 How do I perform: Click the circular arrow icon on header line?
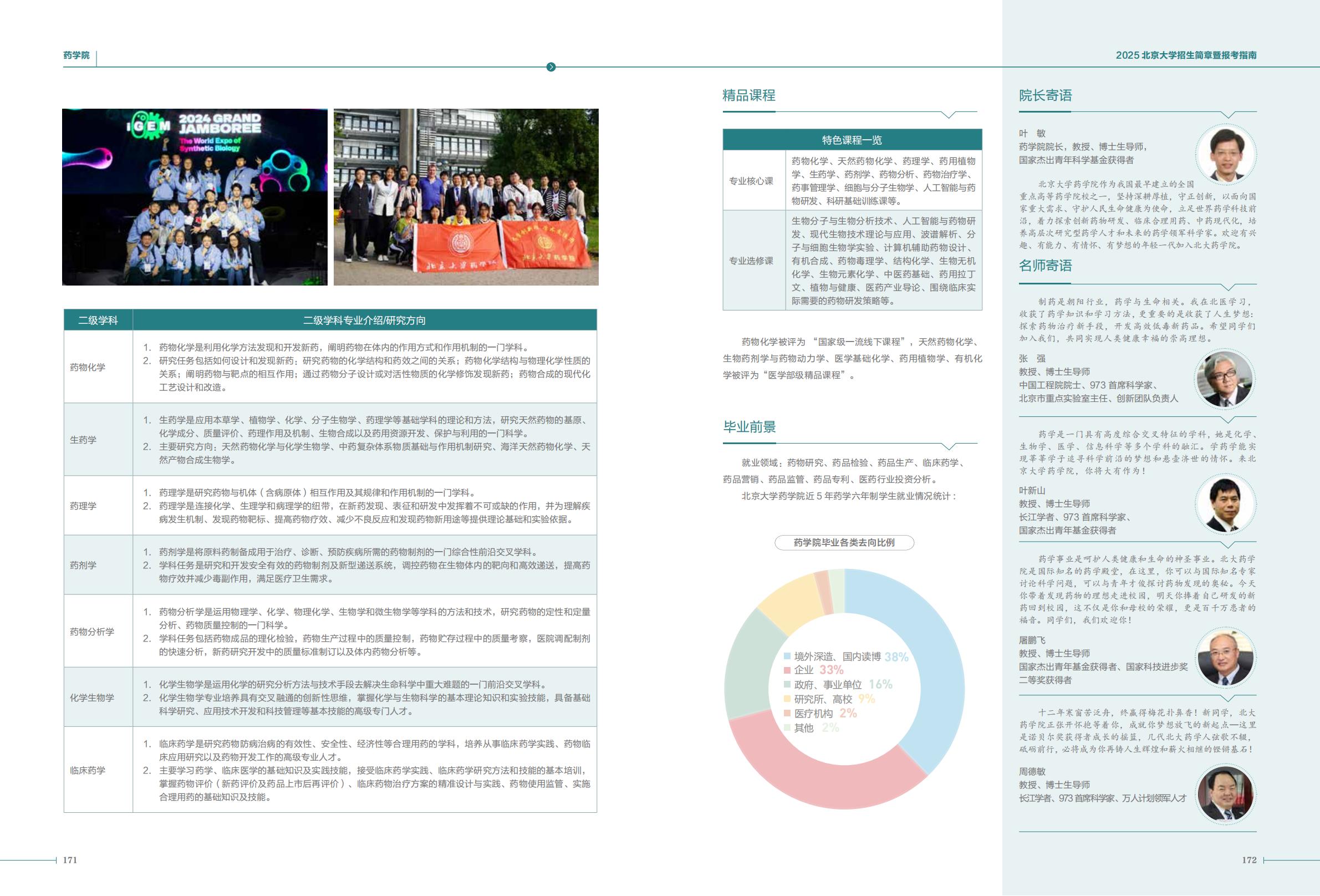551,67
